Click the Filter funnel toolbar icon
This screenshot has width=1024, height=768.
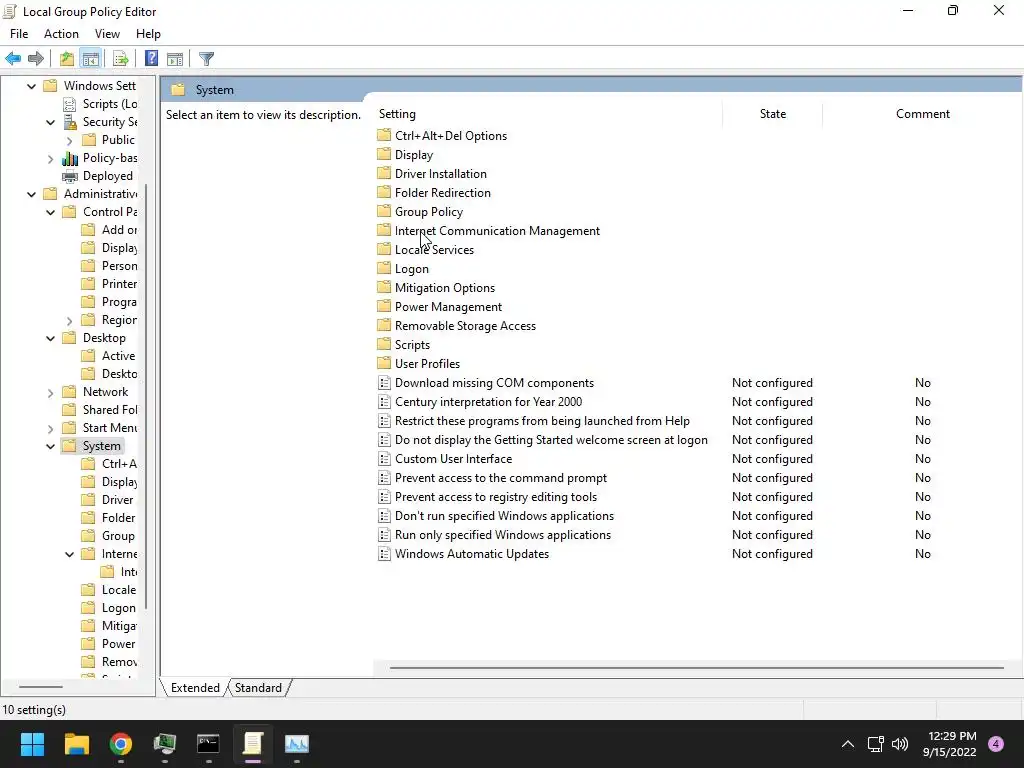tap(206, 59)
